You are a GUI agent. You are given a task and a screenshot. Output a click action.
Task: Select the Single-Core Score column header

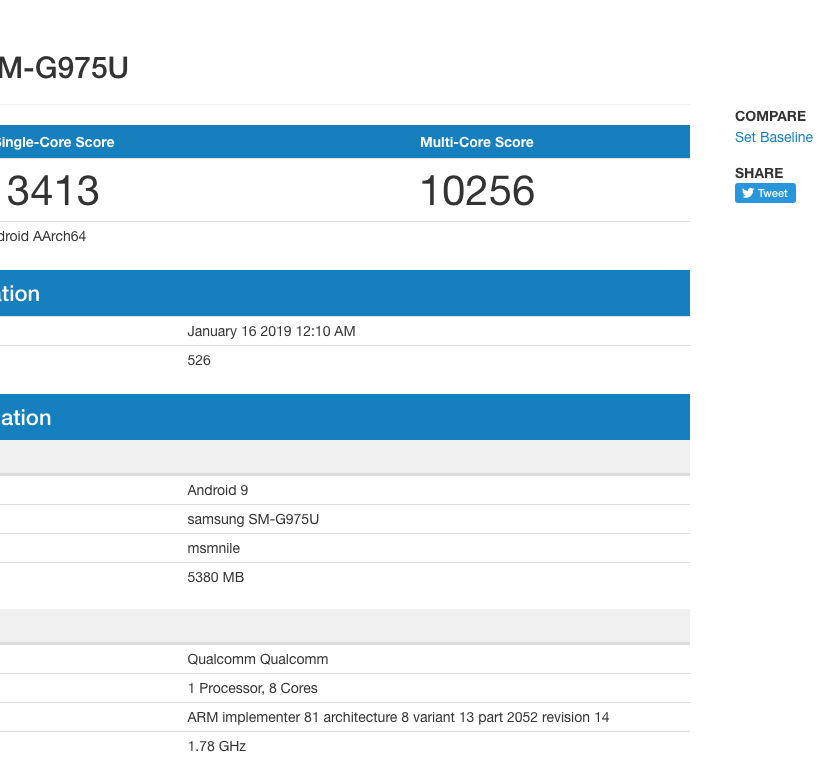55,142
